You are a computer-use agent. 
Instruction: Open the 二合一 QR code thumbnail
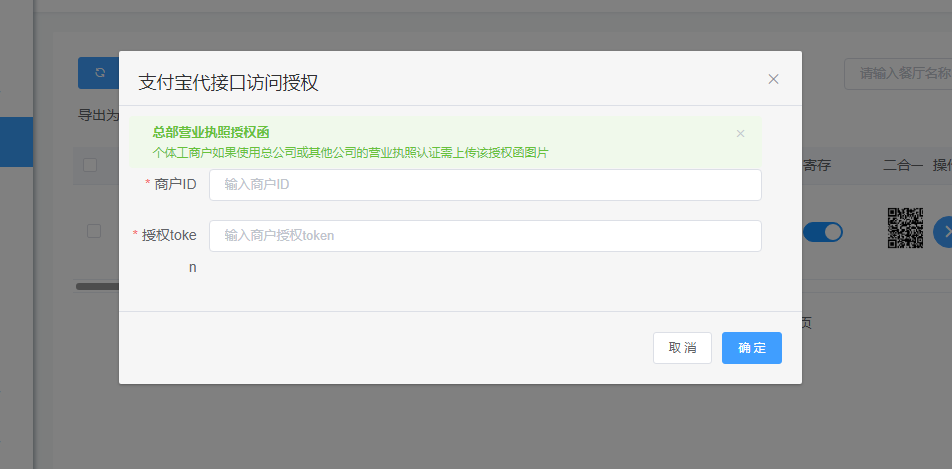(x=905, y=228)
